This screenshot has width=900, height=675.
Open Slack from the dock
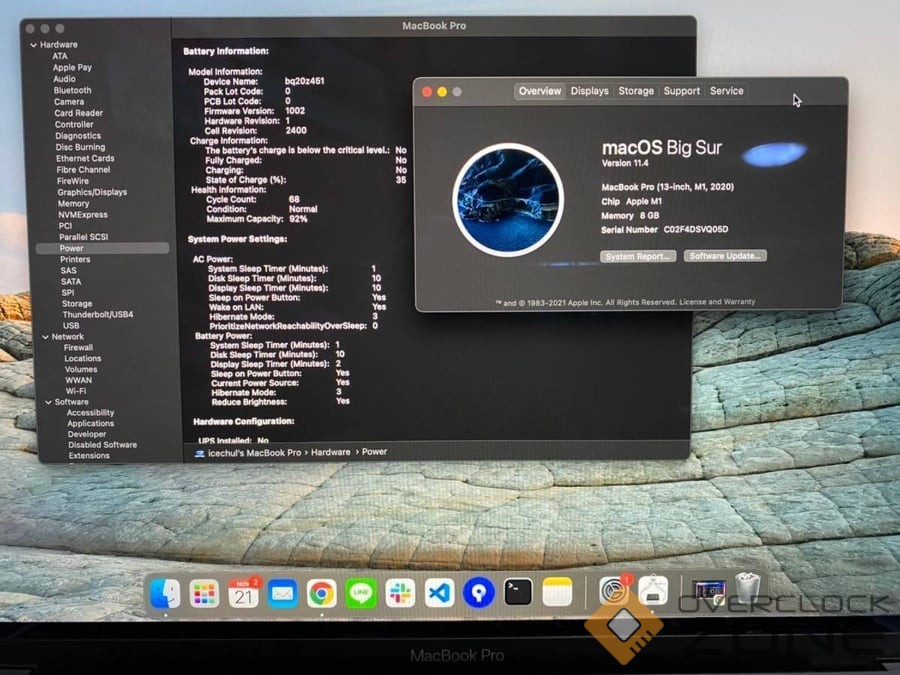pyautogui.click(x=400, y=593)
